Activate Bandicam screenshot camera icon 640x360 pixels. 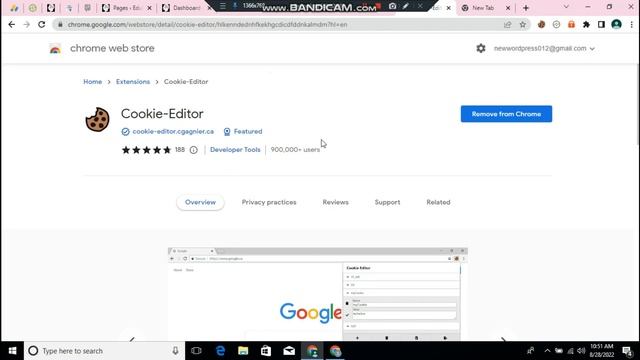click(392, 6)
